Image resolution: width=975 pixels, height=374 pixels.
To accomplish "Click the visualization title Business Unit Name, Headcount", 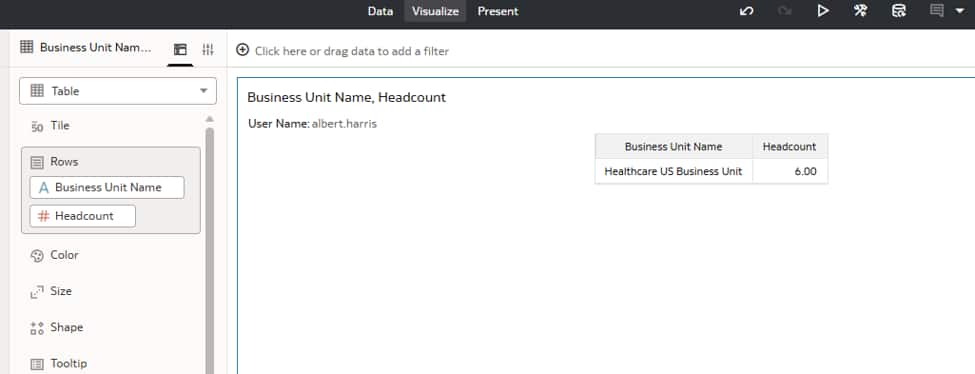I will 346,98.
